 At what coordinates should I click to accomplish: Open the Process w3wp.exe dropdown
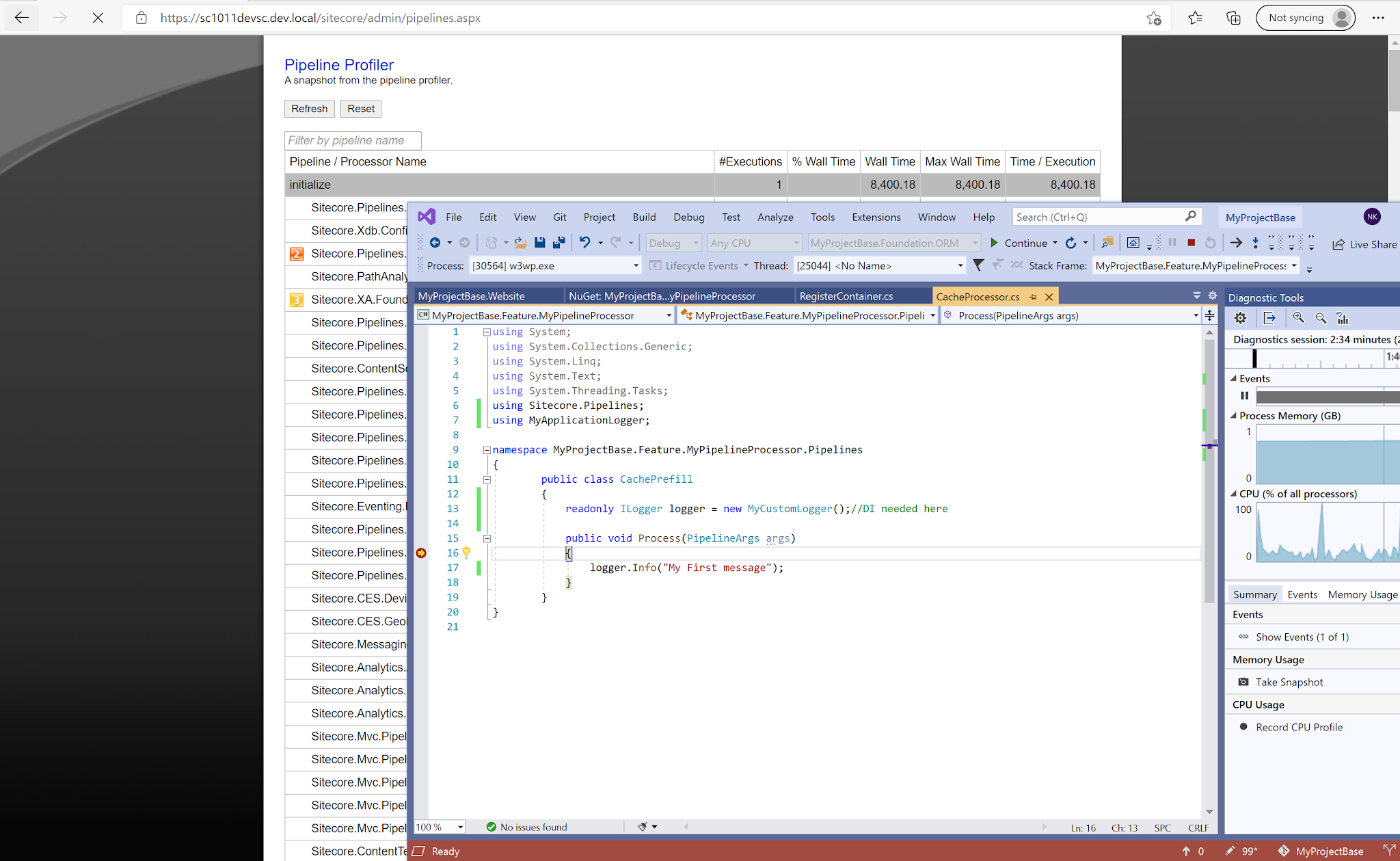[635, 265]
